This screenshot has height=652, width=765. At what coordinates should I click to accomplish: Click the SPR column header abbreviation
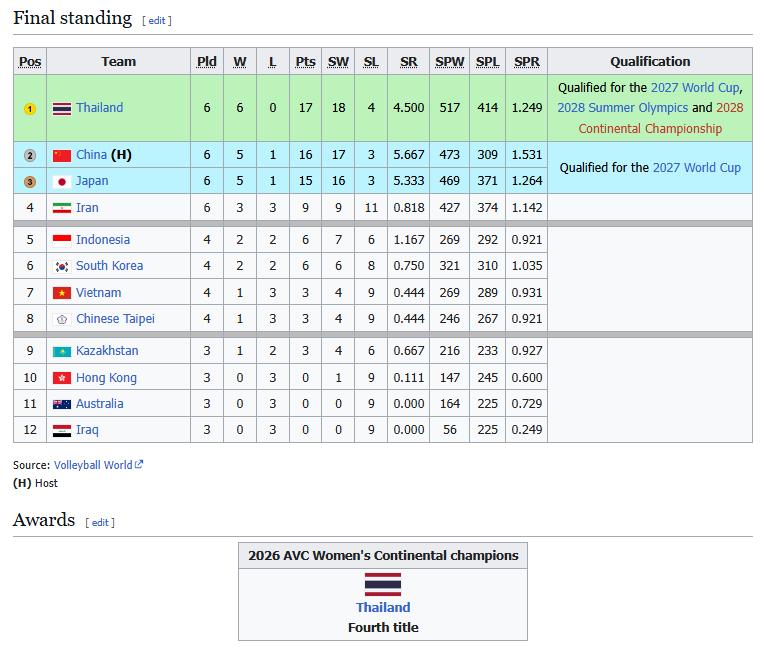(526, 61)
